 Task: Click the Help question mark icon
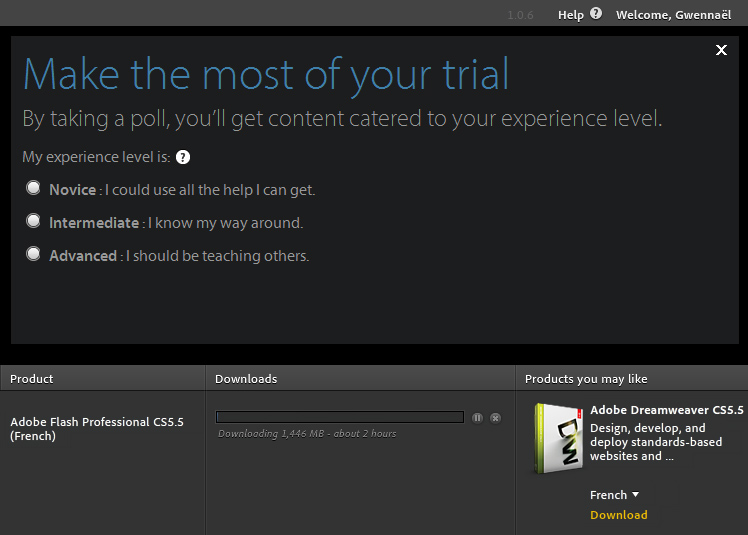[x=596, y=14]
